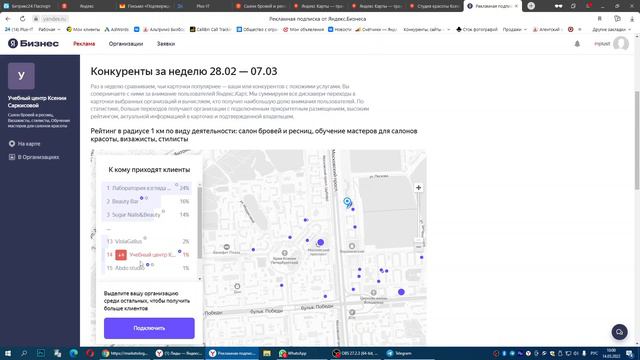The image size is (640, 360).
Task: Switch to the Plus-IT browser tab
Action: pyautogui.click(x=203, y=6)
